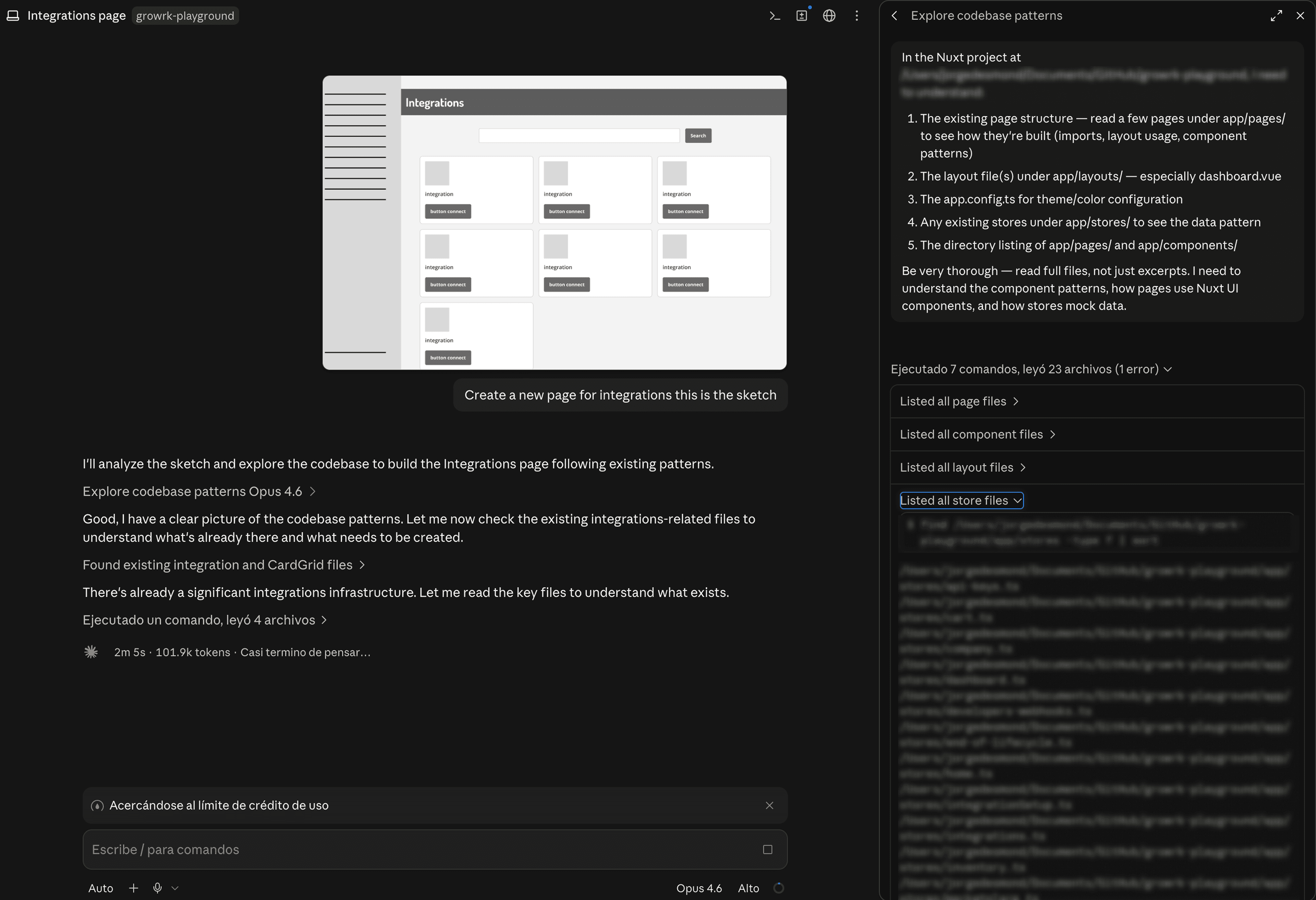Click the growrk-playground project tag

click(185, 16)
